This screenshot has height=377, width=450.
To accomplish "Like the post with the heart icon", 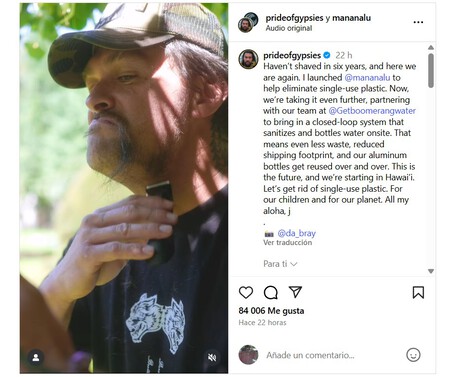I will 246,292.
